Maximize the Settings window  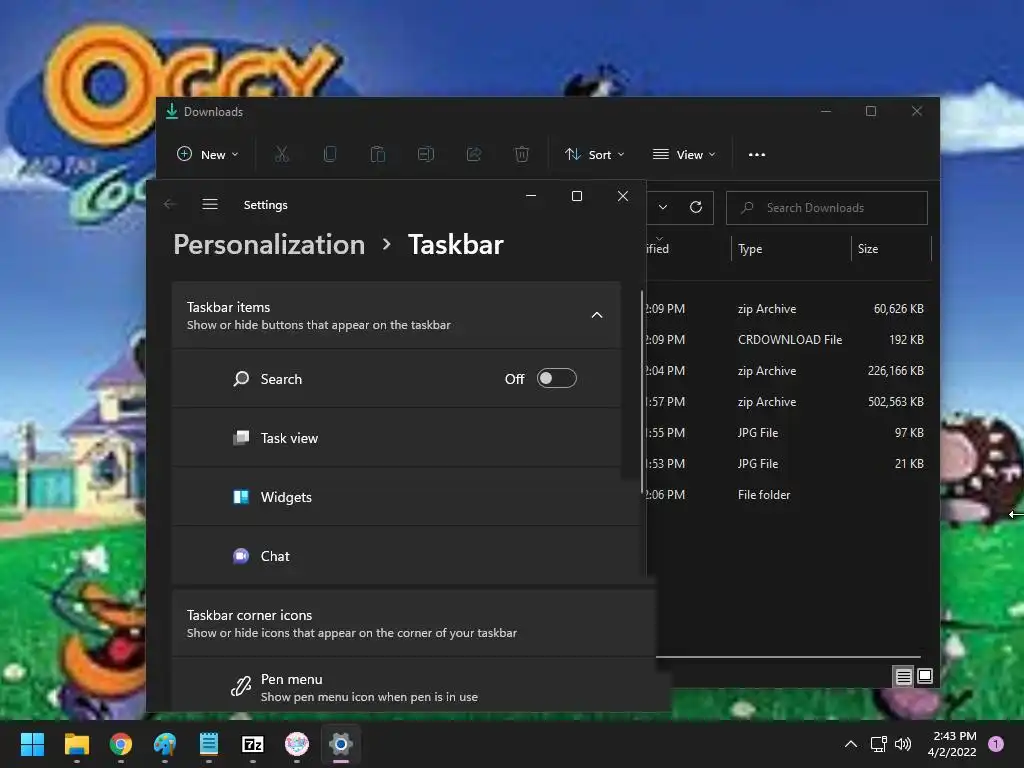tap(577, 196)
